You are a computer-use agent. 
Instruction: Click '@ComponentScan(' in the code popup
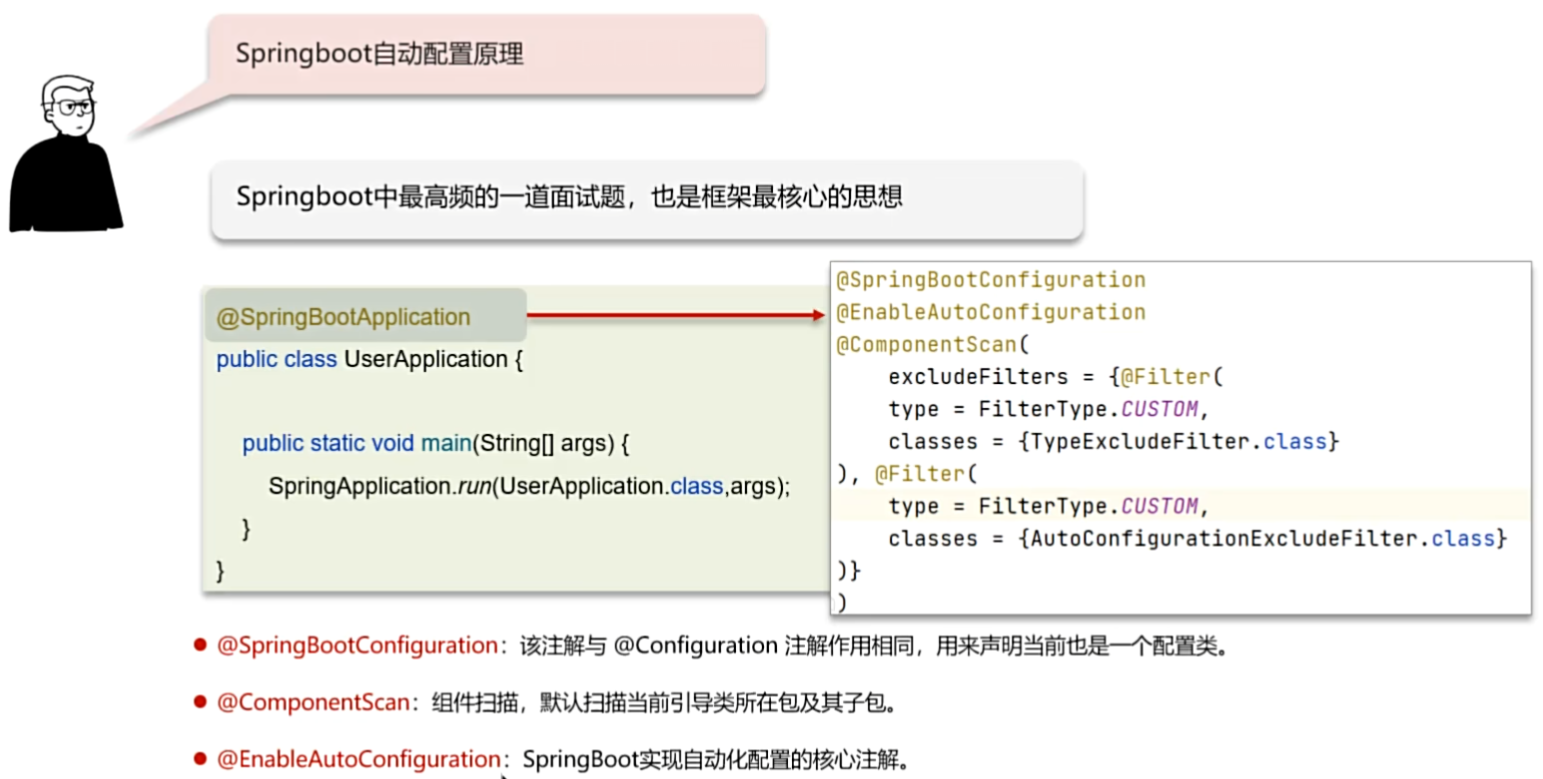tap(932, 345)
